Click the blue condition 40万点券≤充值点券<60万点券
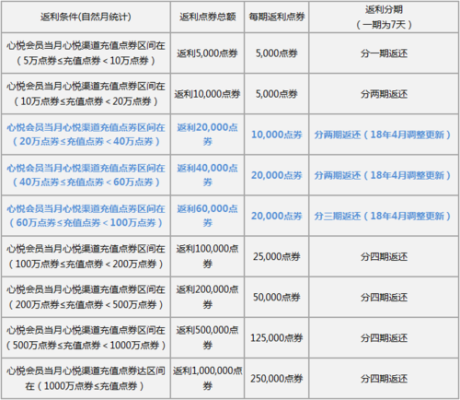This screenshot has height=400, width=460. click(86, 175)
